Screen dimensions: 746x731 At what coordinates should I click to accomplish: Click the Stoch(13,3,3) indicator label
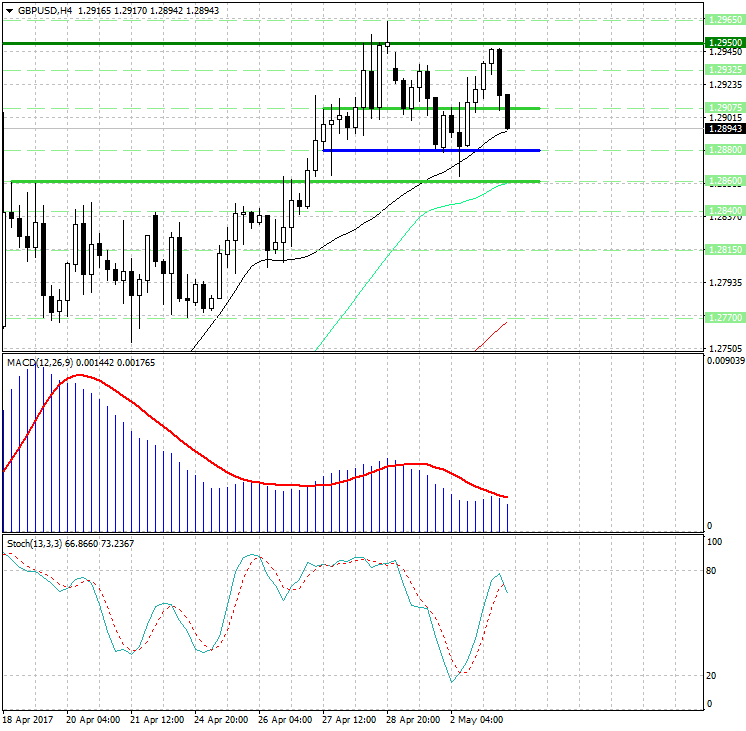(34, 543)
